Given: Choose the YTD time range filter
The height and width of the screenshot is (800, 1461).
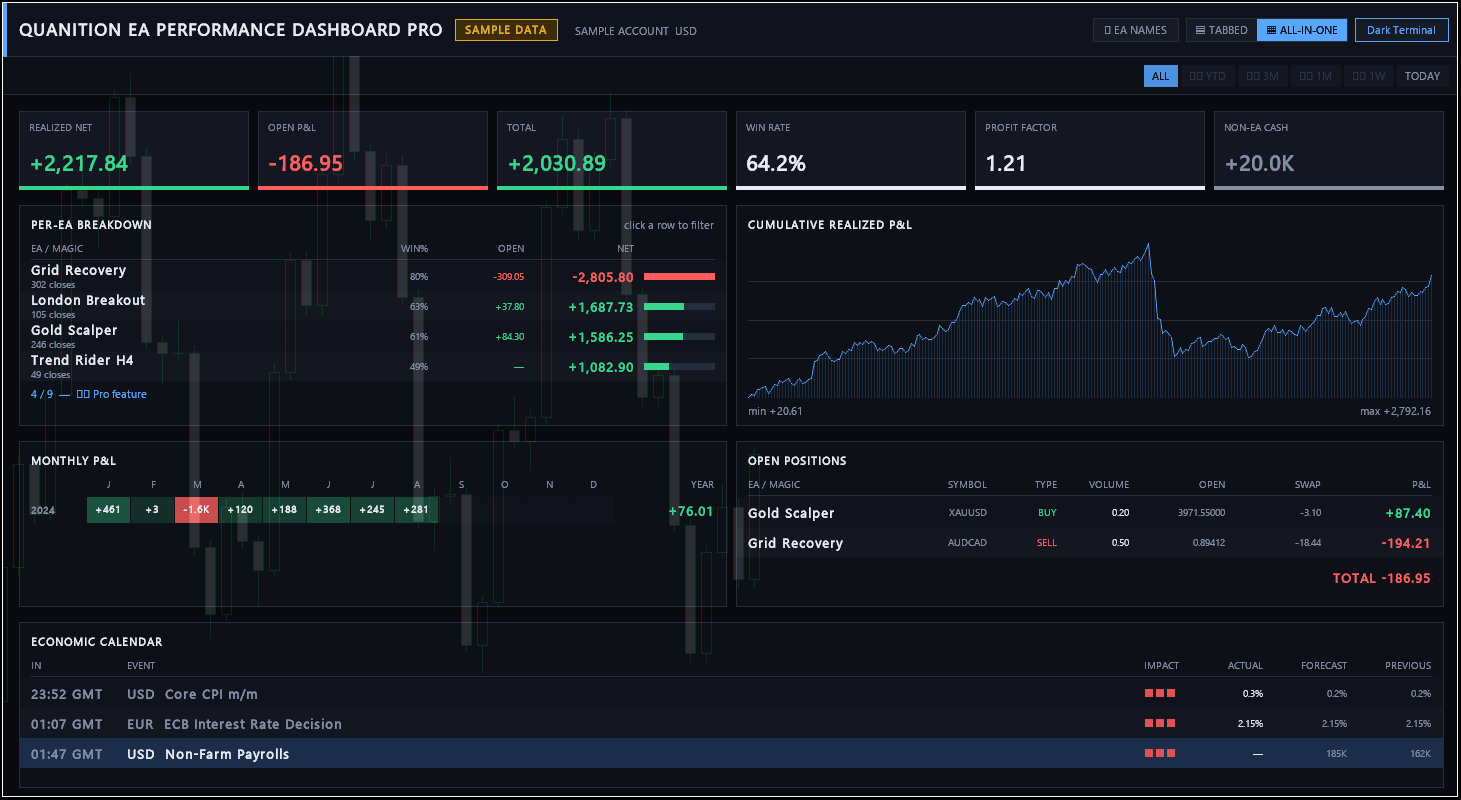Looking at the screenshot, I should [x=1207, y=76].
